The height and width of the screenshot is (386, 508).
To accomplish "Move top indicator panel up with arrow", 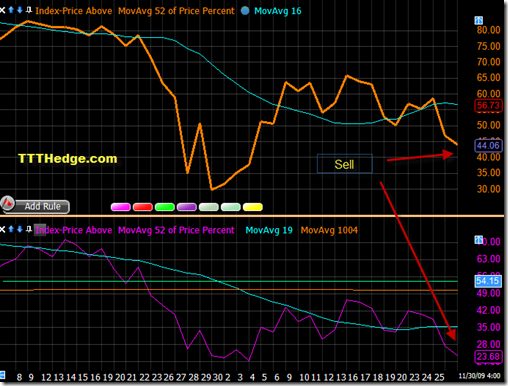I will [11, 10].
